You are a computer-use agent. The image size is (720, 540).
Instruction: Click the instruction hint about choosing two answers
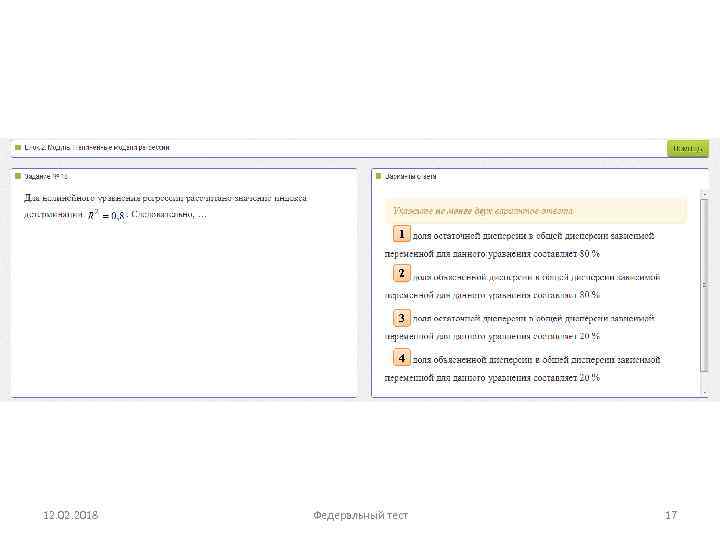coord(536,211)
